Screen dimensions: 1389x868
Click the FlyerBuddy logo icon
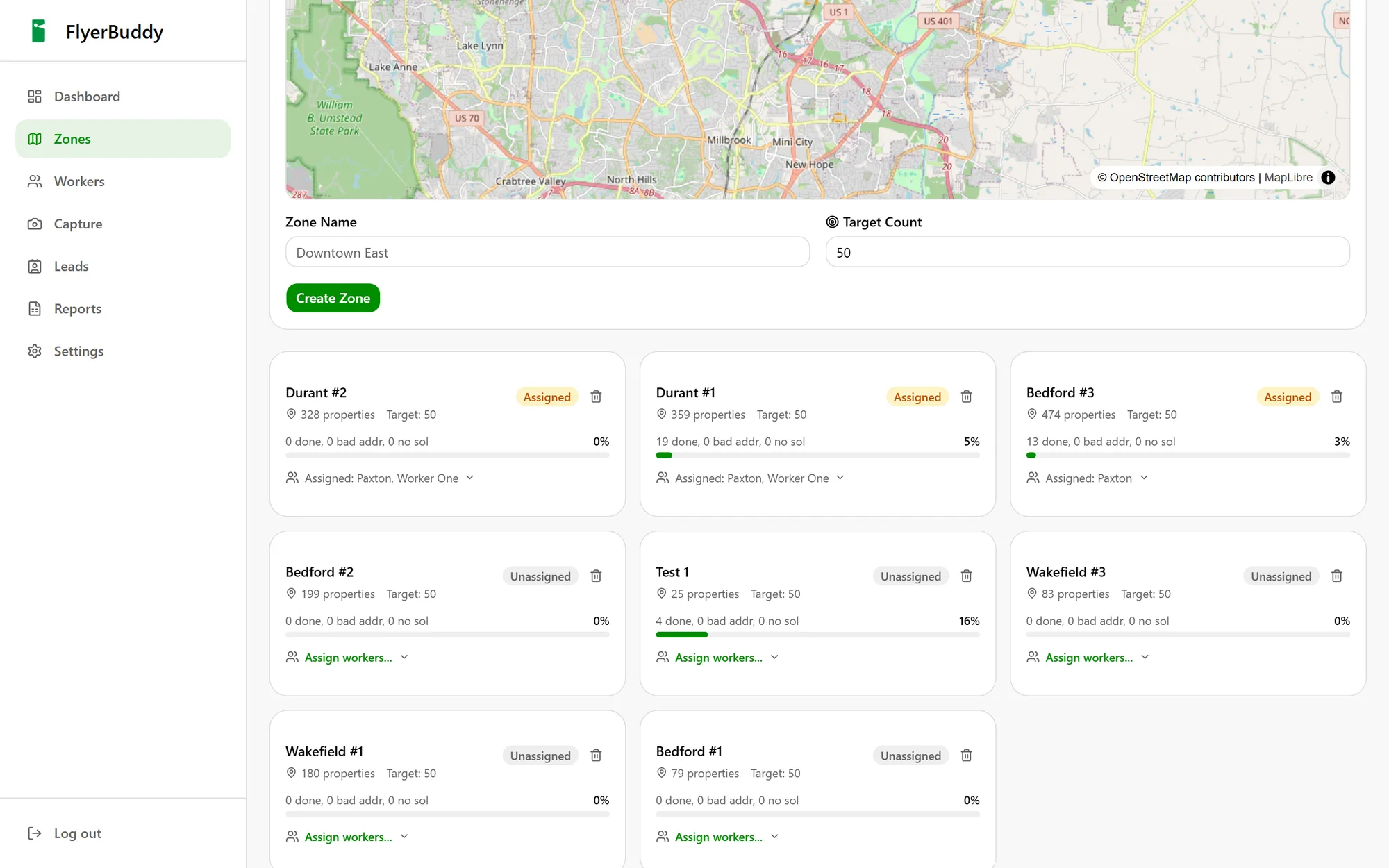39,31
